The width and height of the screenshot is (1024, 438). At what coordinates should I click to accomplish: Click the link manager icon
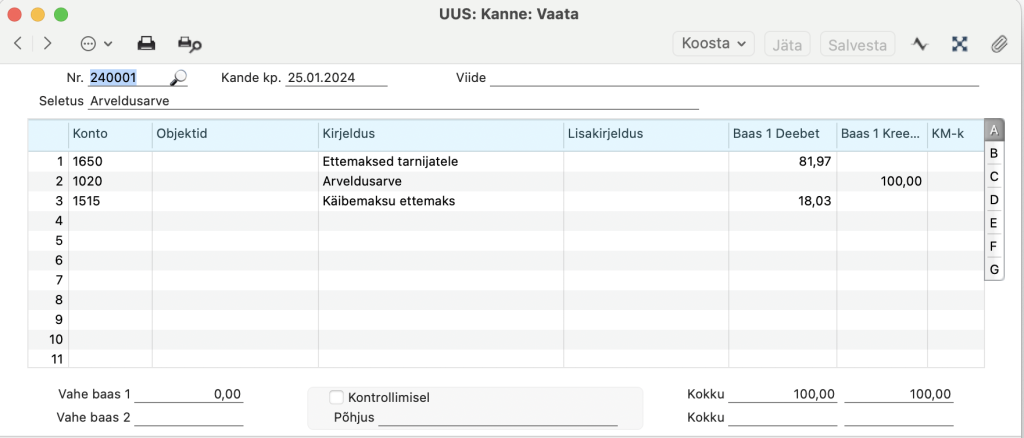(959, 44)
